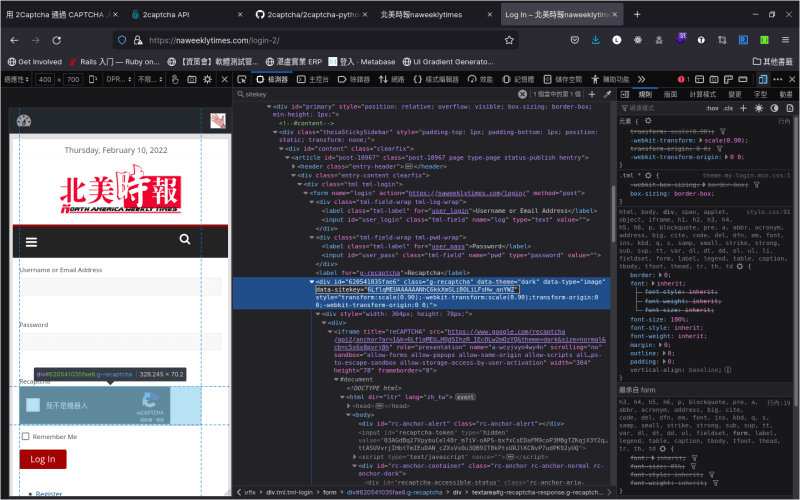The width and height of the screenshot is (800, 500).
Task: Select the Layout (版面) sidebar tab
Action: point(670,94)
